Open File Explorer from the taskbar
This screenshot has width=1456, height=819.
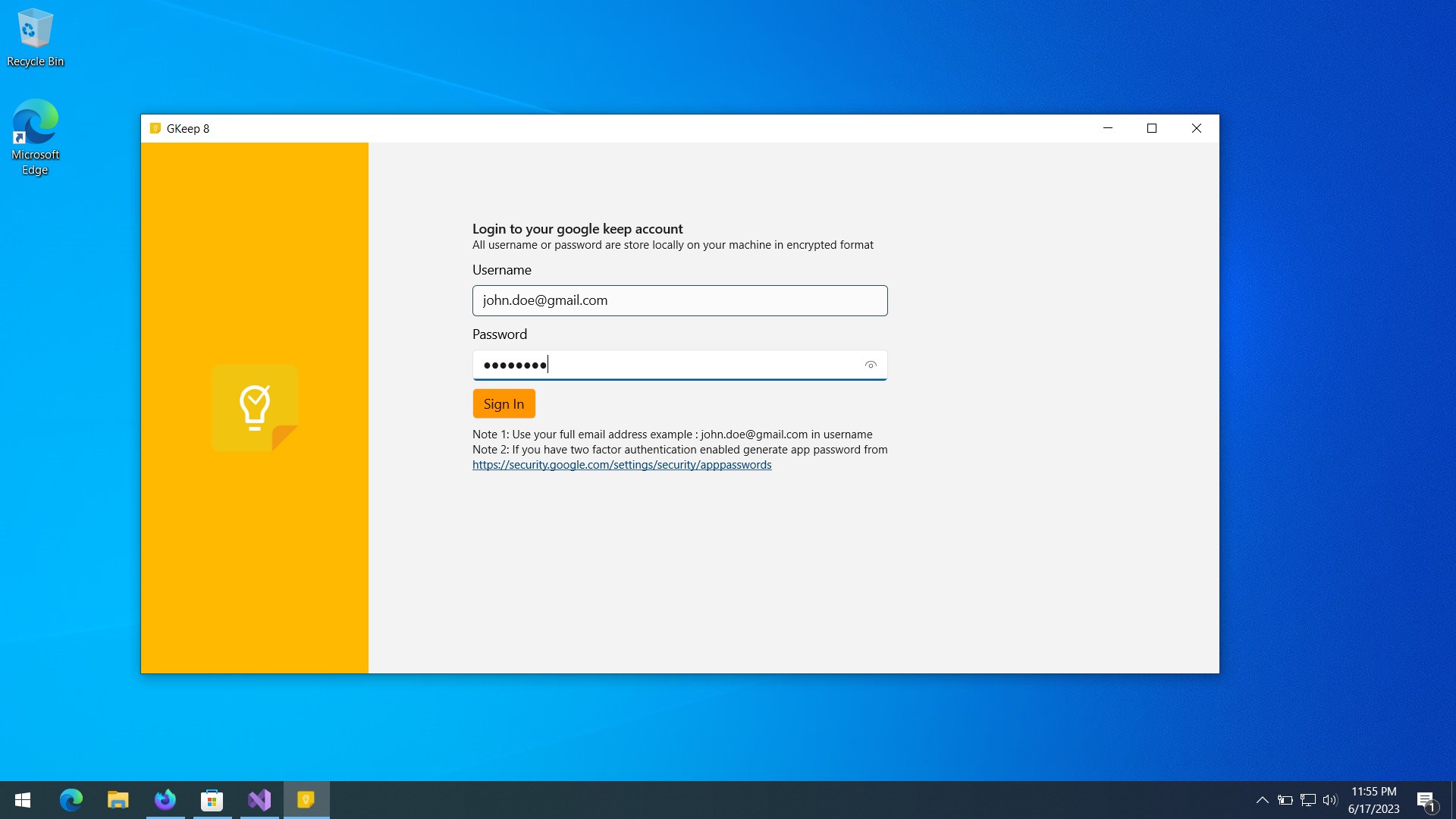point(118,800)
